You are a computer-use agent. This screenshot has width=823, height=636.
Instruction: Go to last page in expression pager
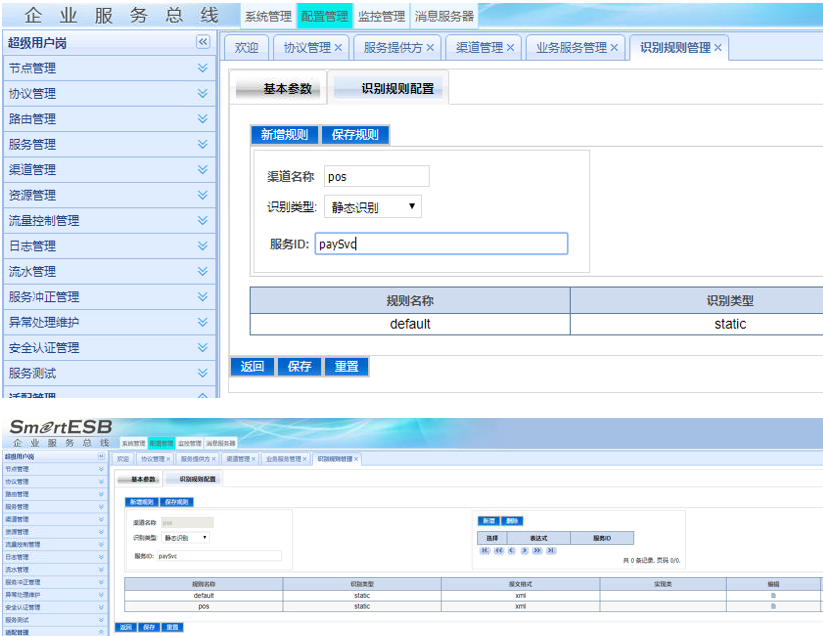pos(550,550)
